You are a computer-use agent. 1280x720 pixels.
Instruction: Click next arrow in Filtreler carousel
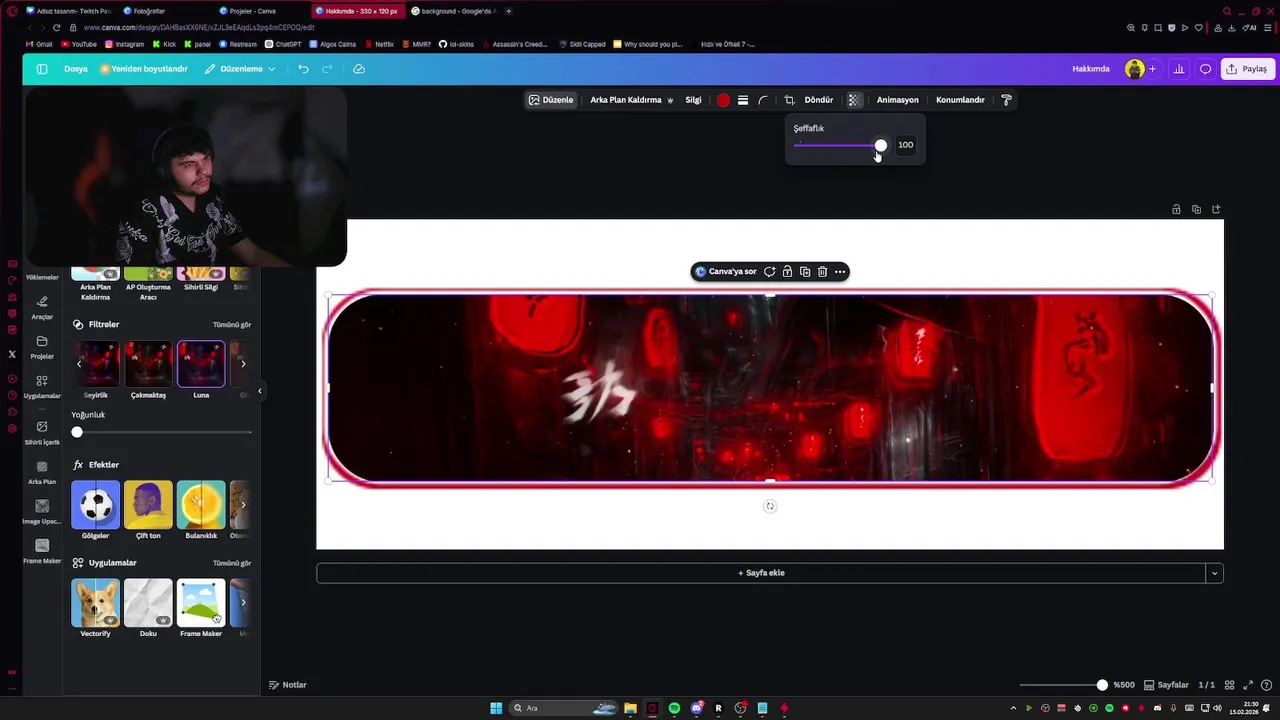pyautogui.click(x=243, y=364)
